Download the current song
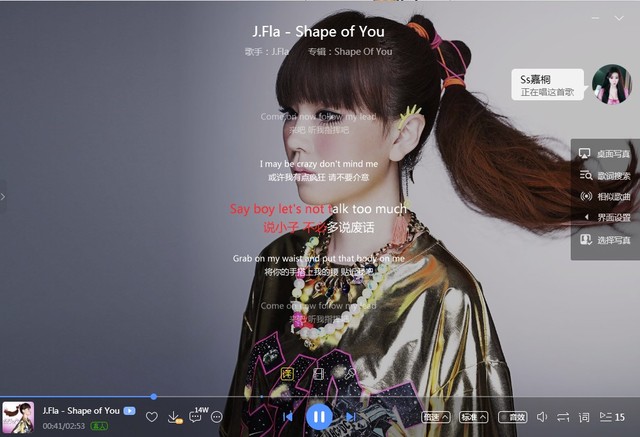This screenshot has width=640, height=437. pos(174,417)
